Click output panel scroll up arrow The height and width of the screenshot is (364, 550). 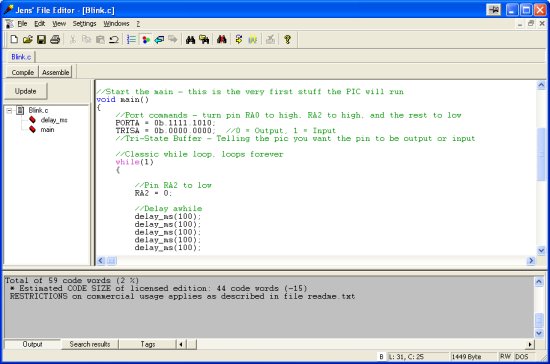click(539, 281)
